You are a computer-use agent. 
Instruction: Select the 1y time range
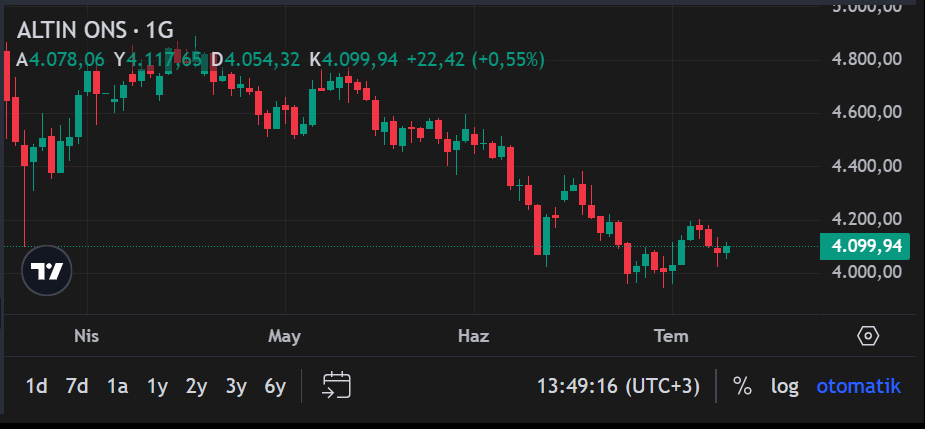pyautogui.click(x=157, y=387)
